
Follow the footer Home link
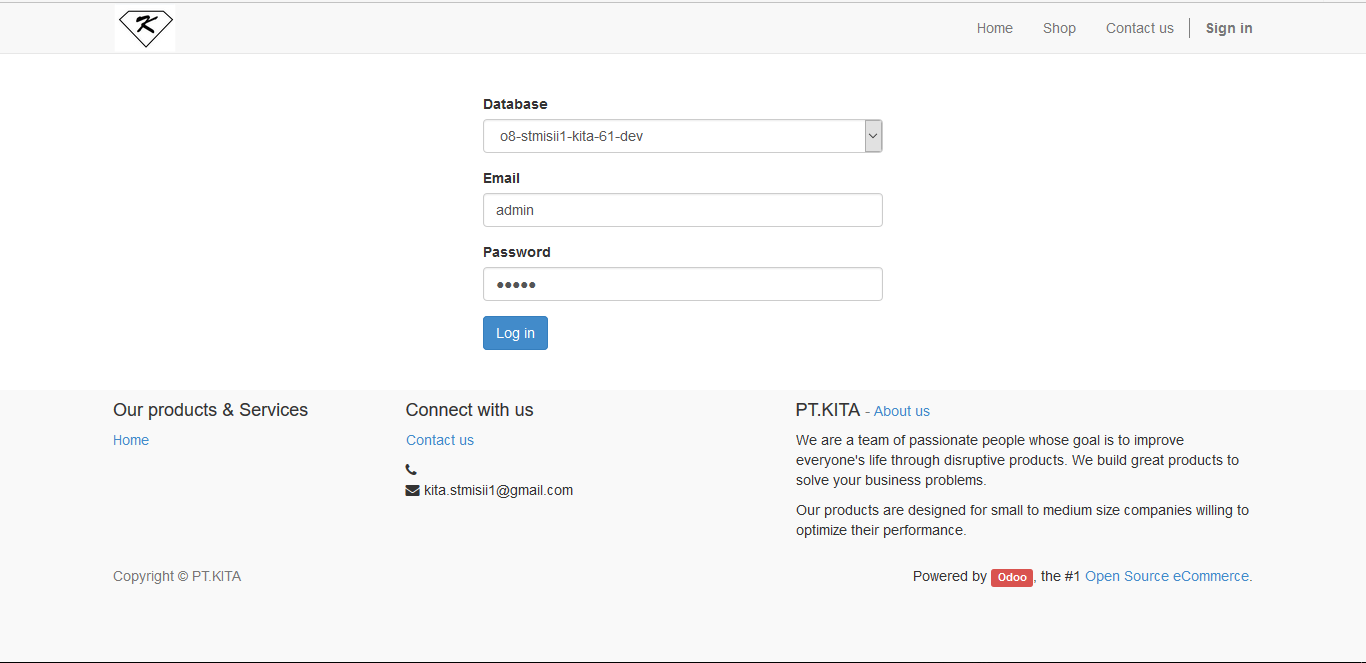[131, 440]
